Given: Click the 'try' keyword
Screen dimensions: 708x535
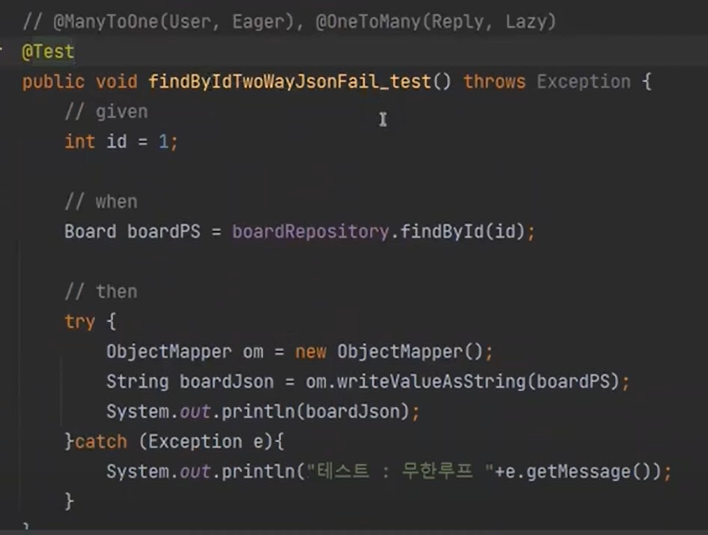Looking at the screenshot, I should [79, 322].
